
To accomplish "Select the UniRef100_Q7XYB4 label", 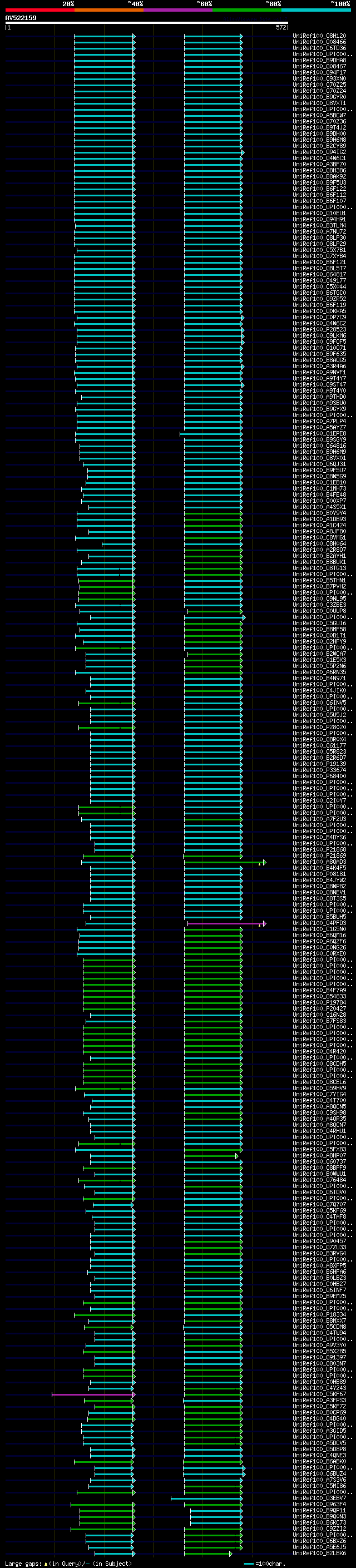I will pos(319,256).
